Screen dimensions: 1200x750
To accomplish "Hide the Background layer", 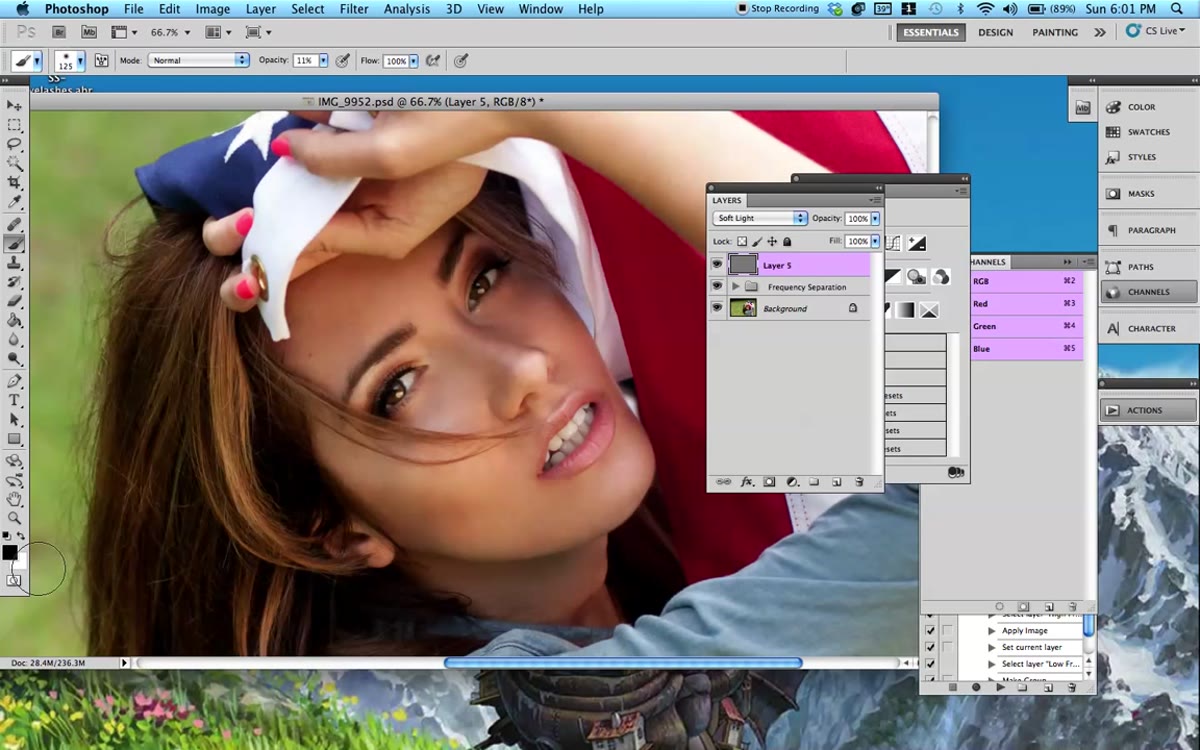I will point(717,308).
